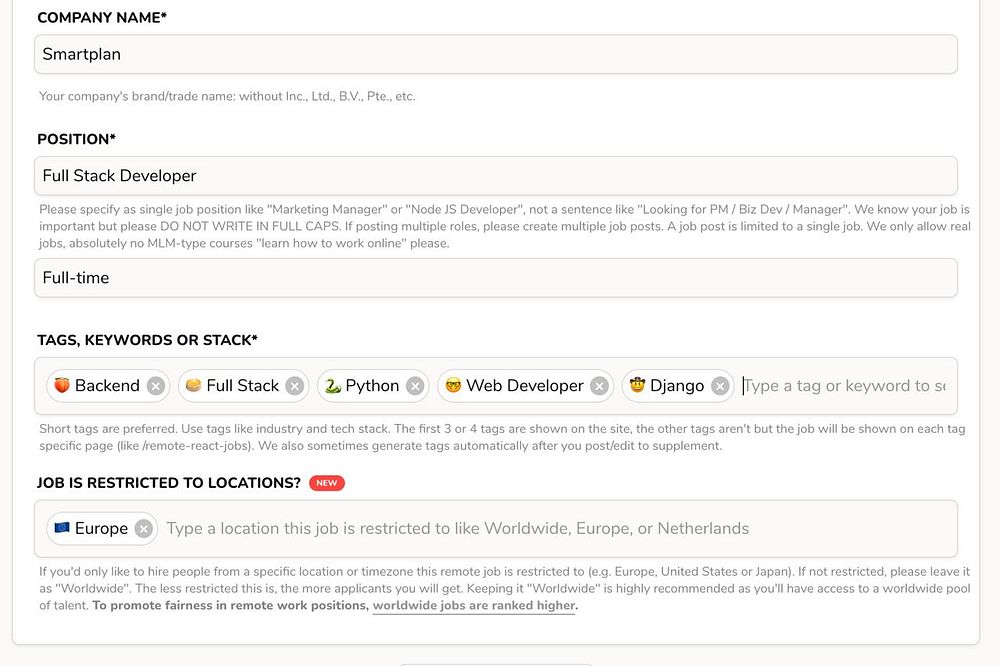Click the EU flag icon on Europe tag
The width and height of the screenshot is (1000, 666).
[62, 528]
